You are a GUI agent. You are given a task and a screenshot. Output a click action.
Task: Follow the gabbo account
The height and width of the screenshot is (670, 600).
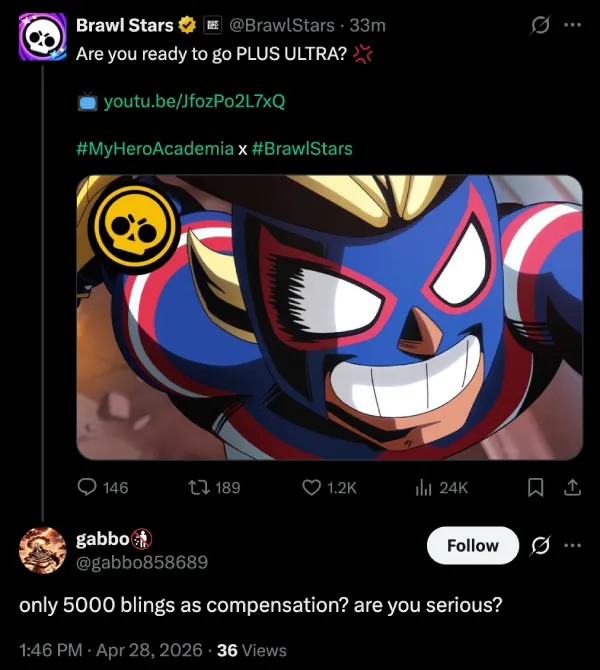(x=472, y=545)
